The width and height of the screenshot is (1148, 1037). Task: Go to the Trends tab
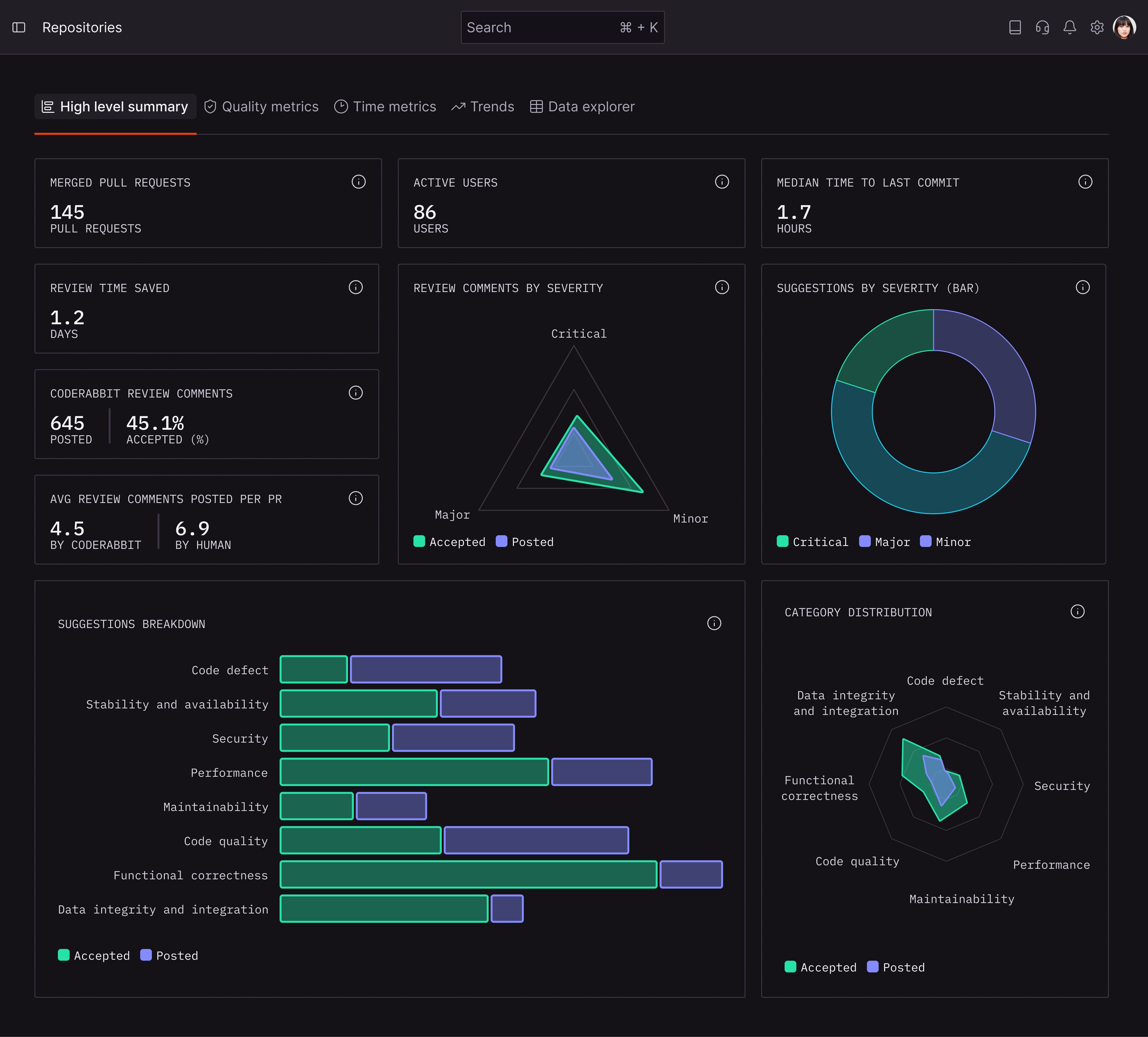(x=483, y=106)
